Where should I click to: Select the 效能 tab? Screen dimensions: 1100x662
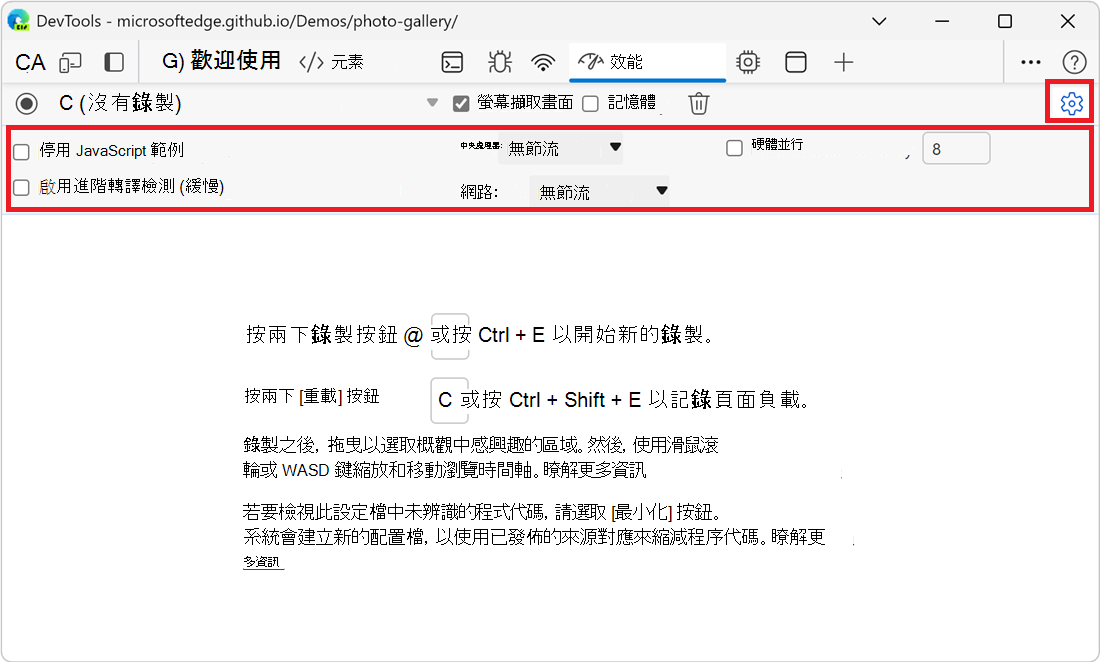(x=647, y=61)
